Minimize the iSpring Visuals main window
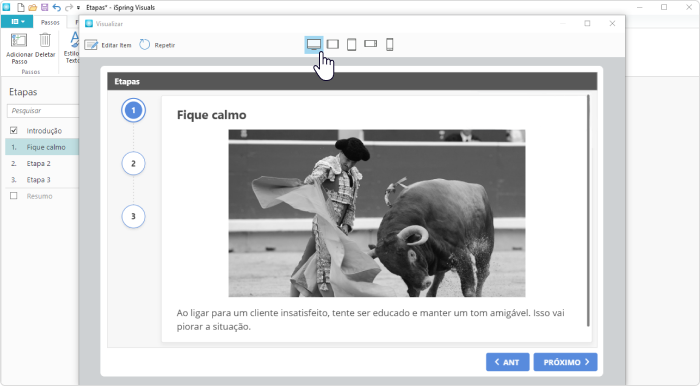 click(x=639, y=8)
